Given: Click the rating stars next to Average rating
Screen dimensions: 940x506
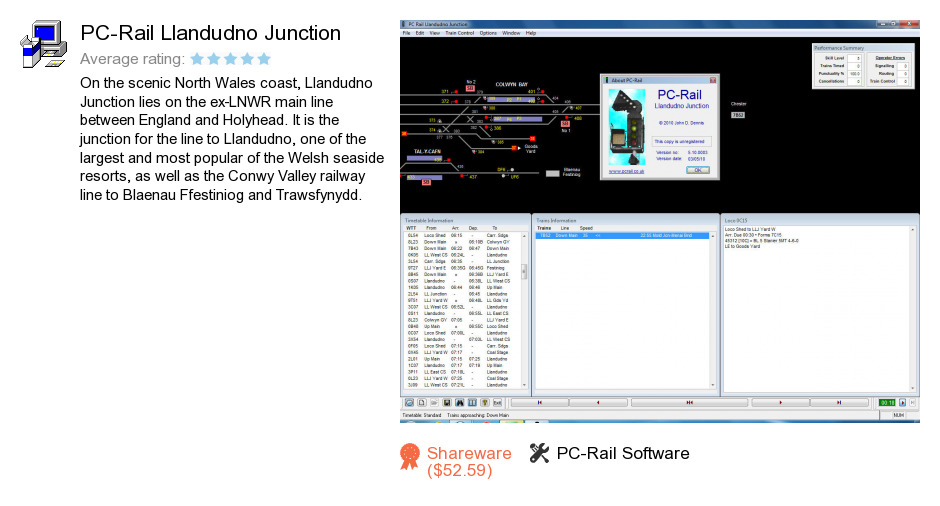Looking at the screenshot, I should pos(231,59).
